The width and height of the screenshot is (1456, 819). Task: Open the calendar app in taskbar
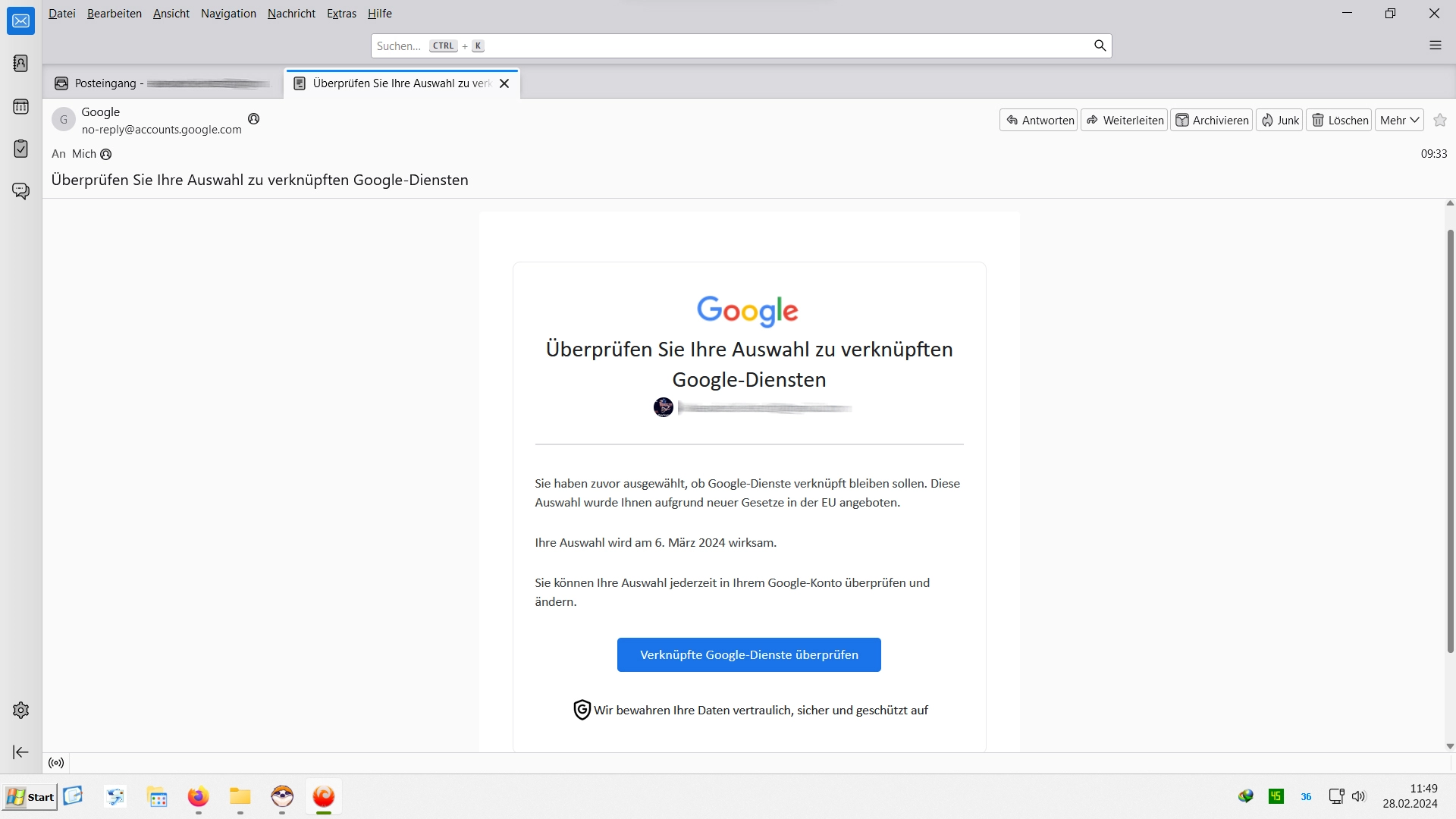coord(157,797)
